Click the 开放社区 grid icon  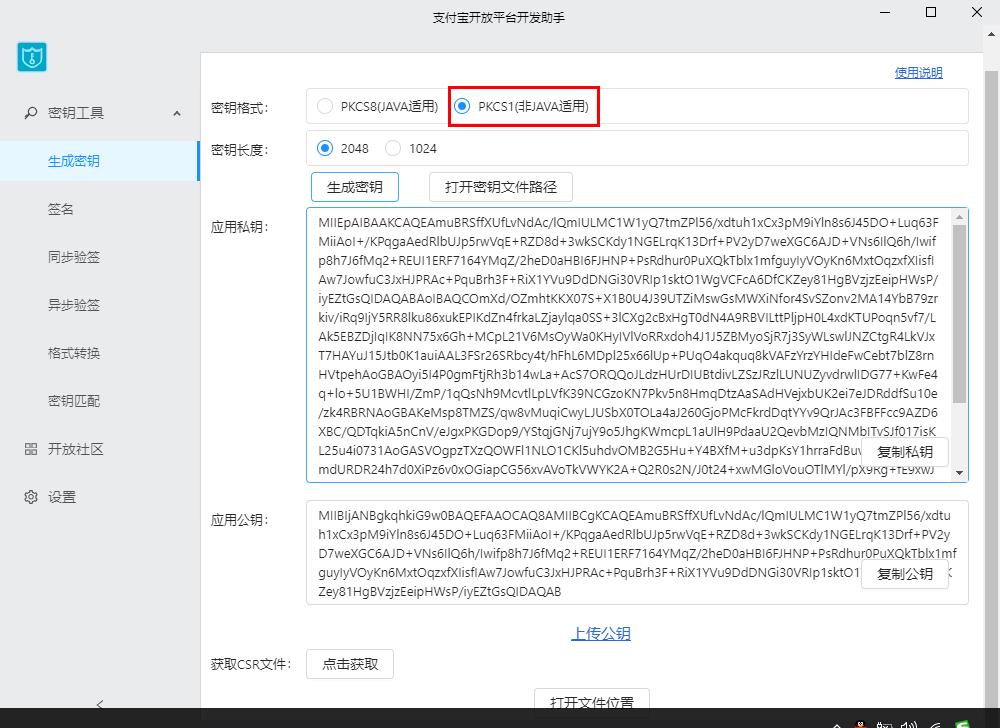(31, 449)
